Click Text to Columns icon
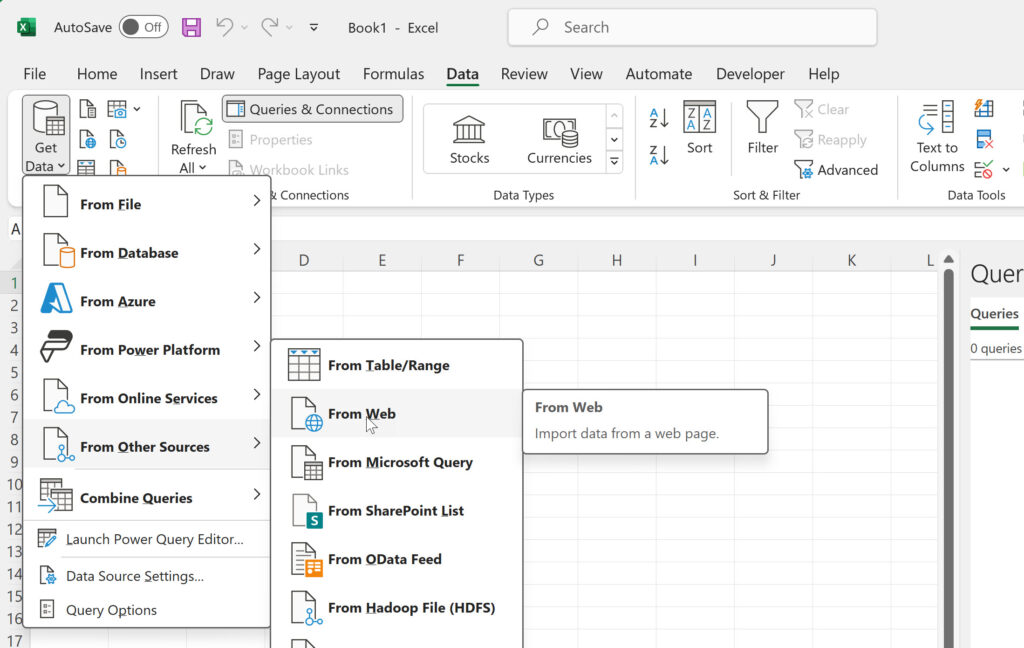This screenshot has width=1024, height=648. click(937, 137)
